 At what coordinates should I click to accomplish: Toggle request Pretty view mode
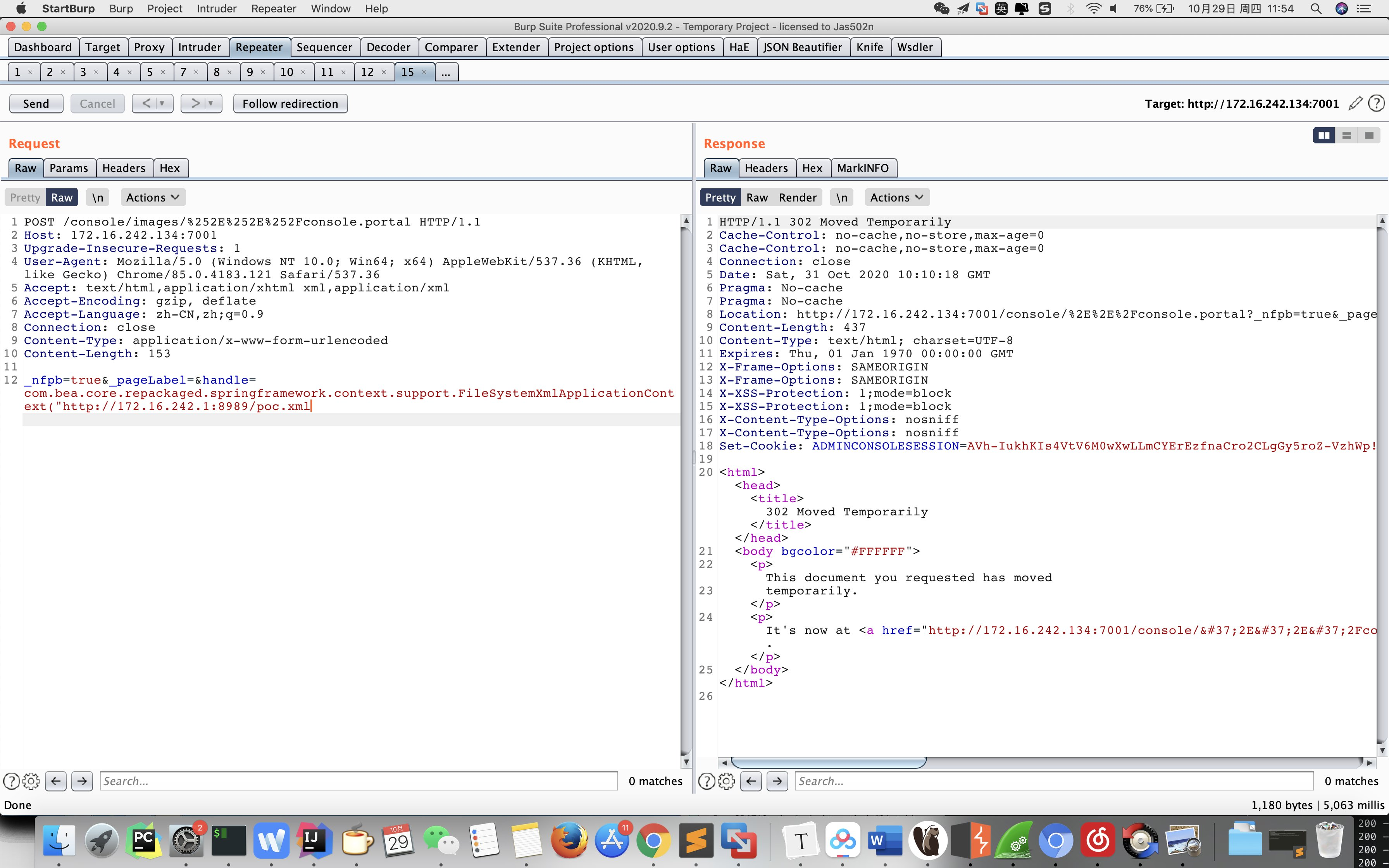(25, 198)
